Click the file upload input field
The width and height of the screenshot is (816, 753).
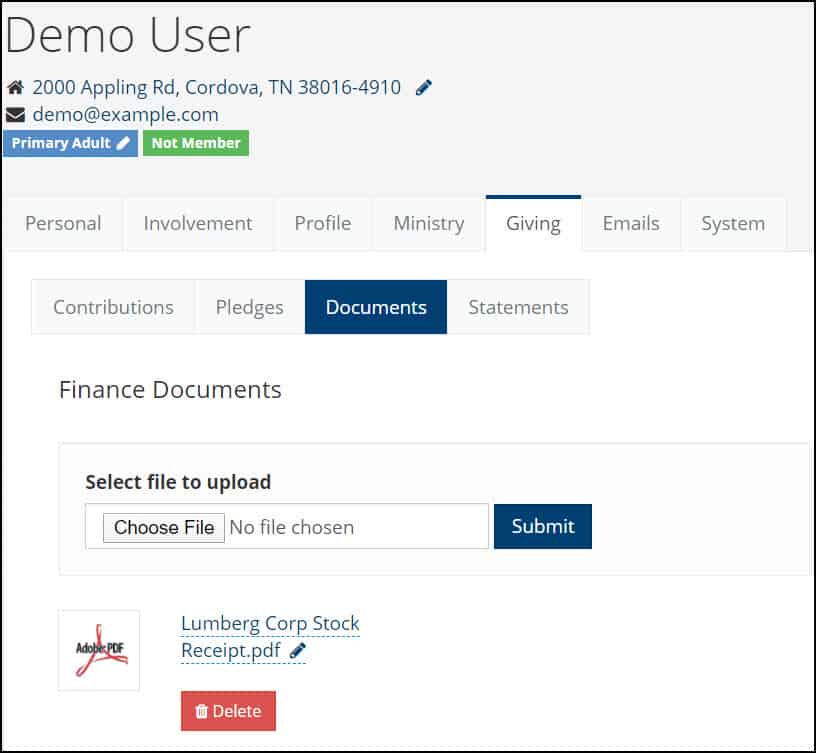[x=287, y=526]
